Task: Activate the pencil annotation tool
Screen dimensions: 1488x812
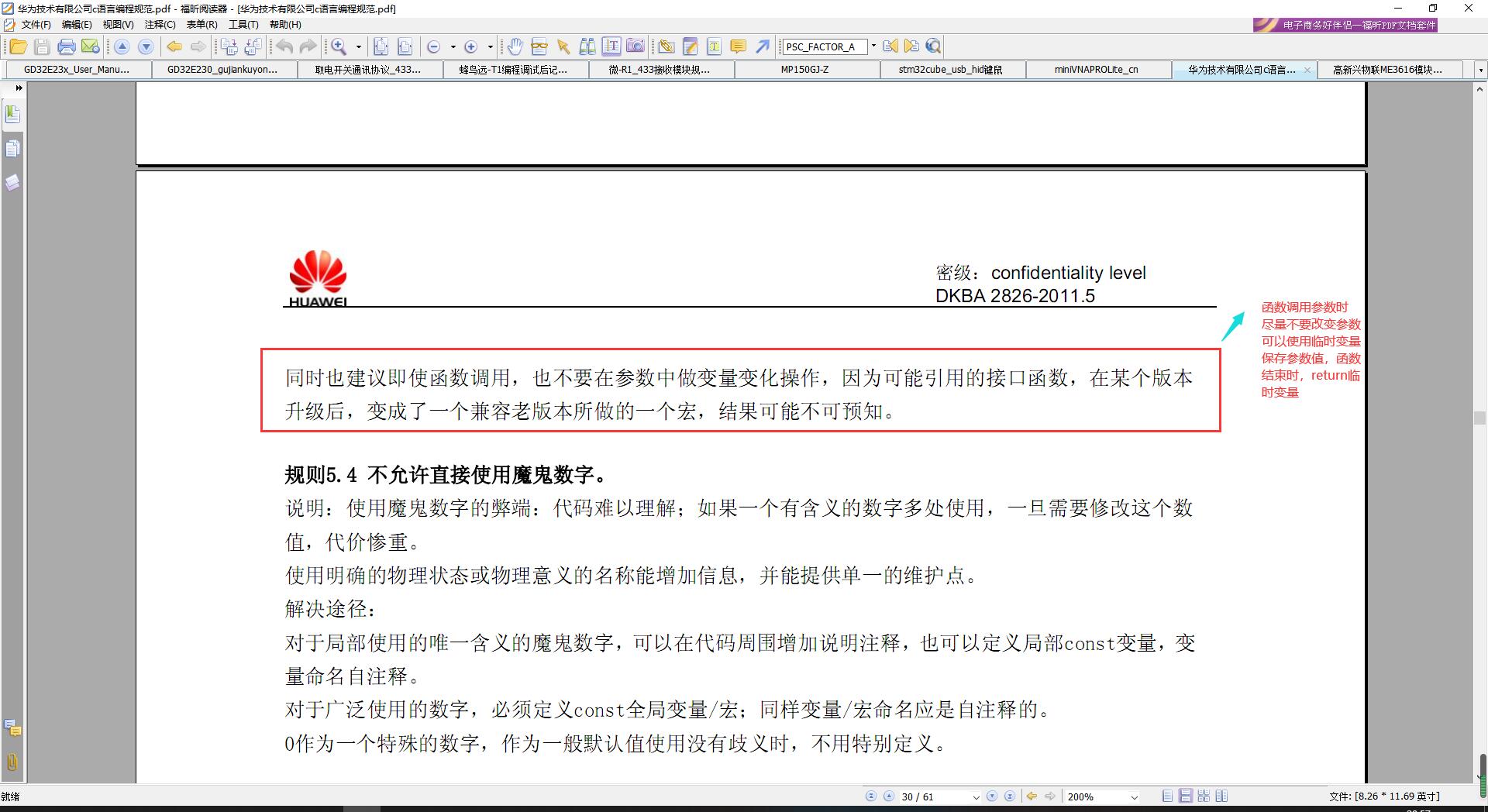Action: pyautogui.click(x=689, y=46)
